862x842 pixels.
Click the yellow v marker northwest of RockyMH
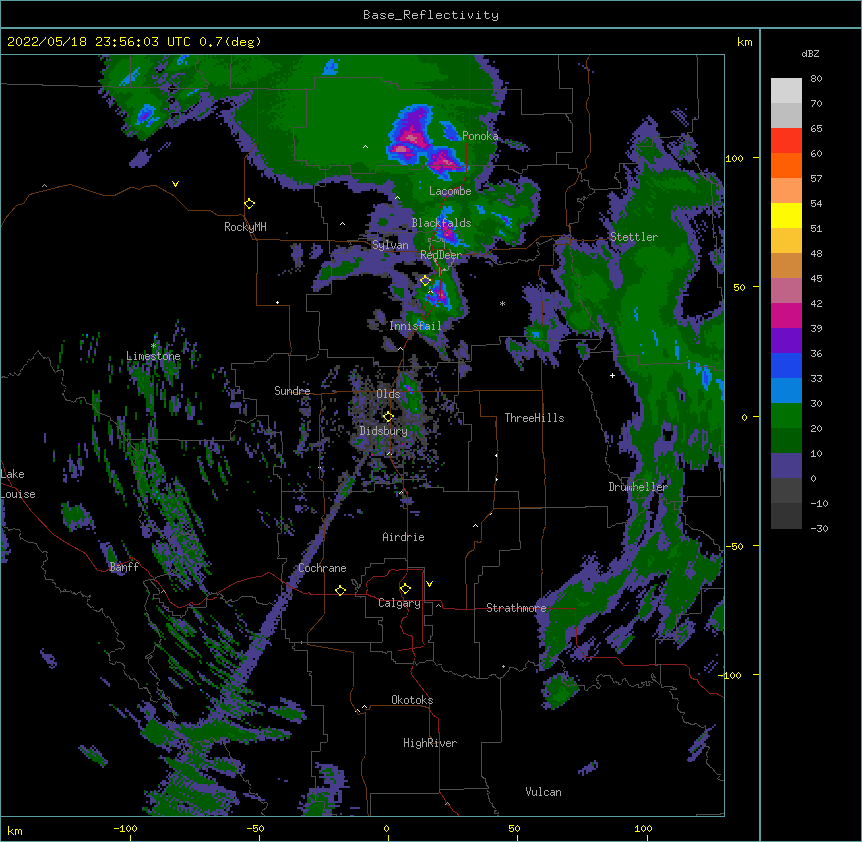(175, 184)
